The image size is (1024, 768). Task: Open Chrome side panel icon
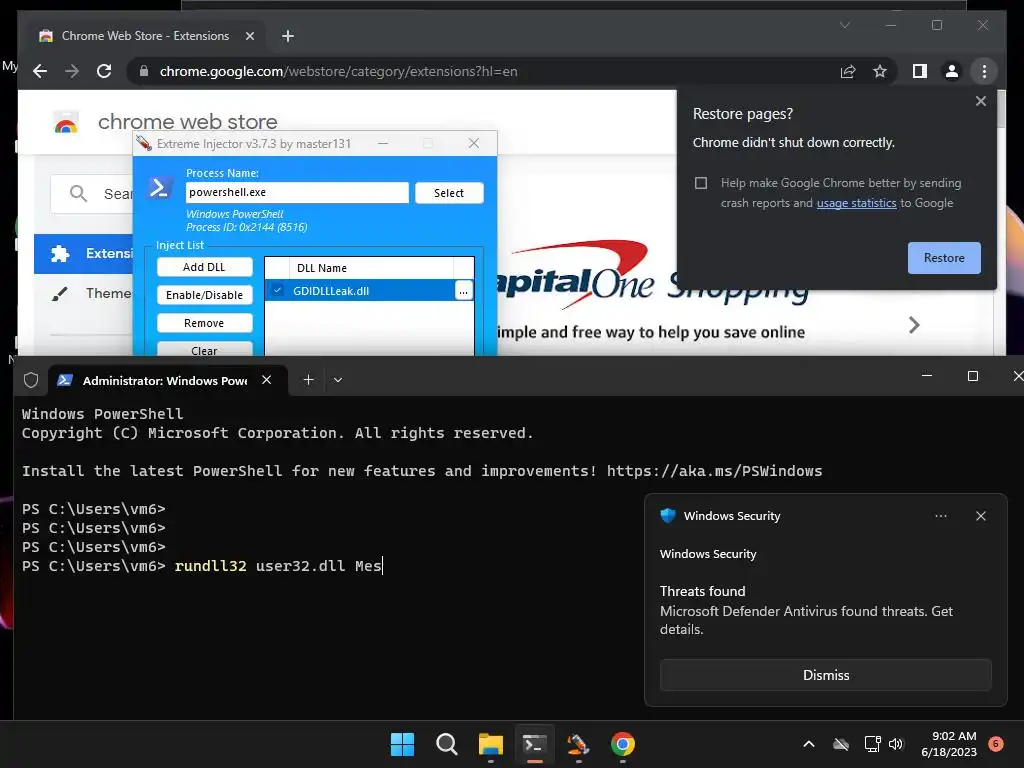coord(920,71)
